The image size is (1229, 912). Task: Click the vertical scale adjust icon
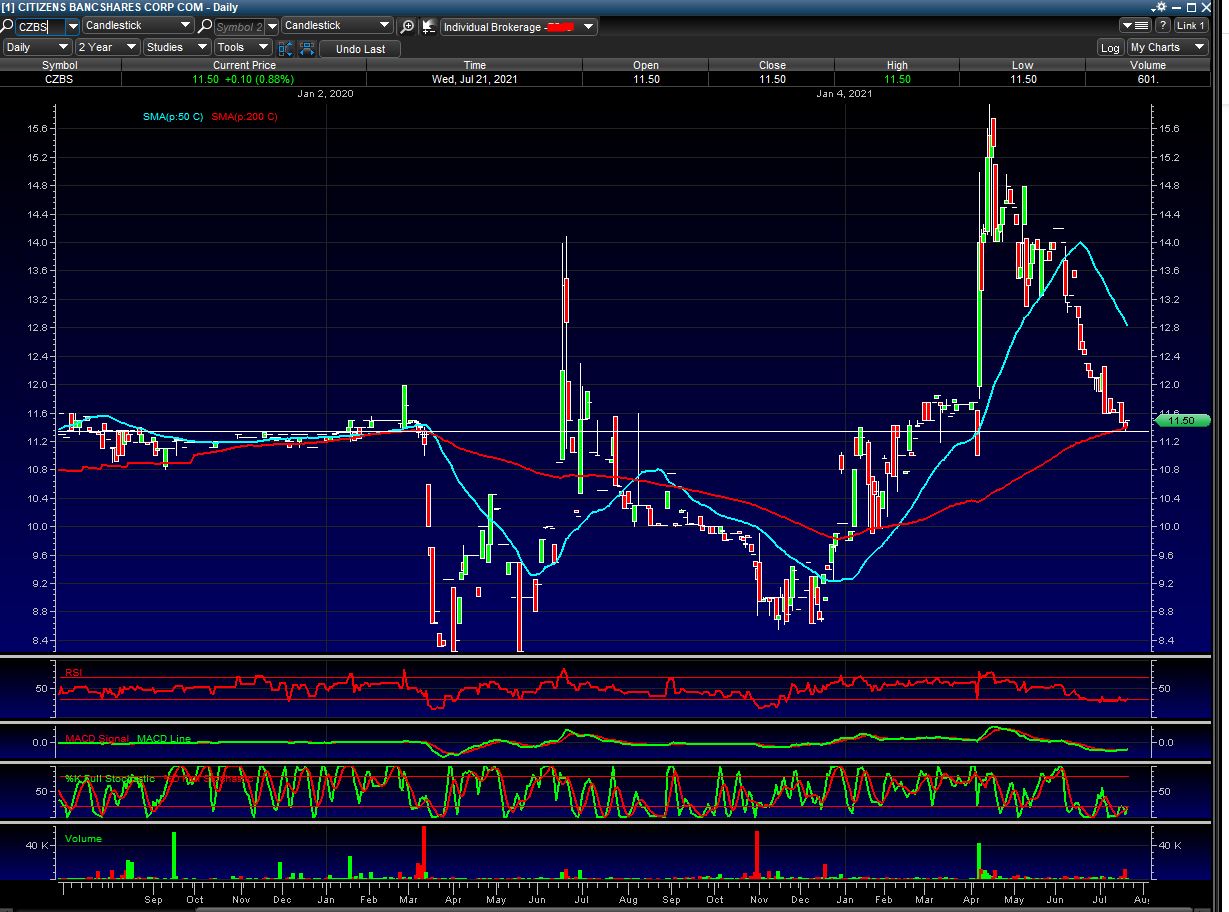[x=284, y=48]
